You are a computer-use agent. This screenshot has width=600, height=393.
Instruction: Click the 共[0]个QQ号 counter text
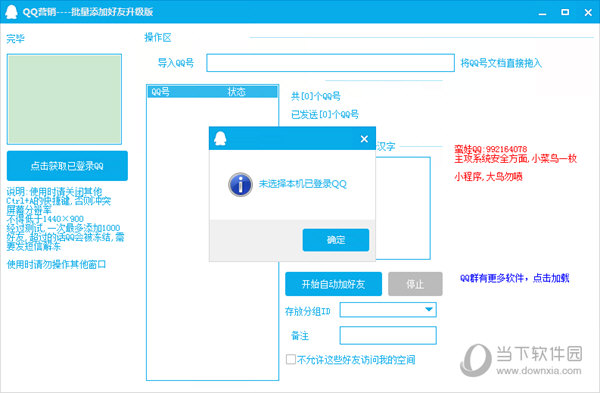click(x=316, y=96)
